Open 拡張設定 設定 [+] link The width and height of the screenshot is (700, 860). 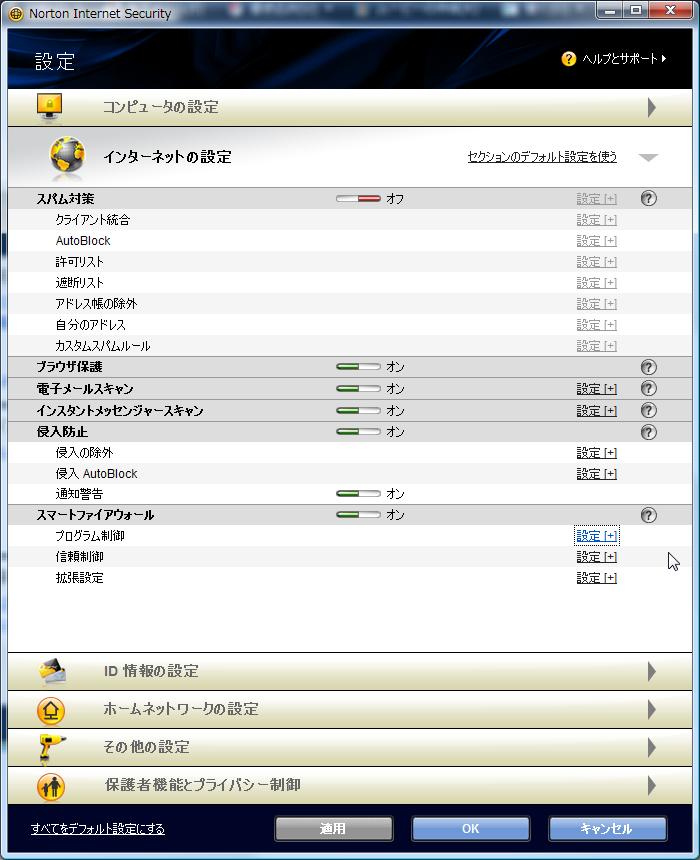click(596, 578)
